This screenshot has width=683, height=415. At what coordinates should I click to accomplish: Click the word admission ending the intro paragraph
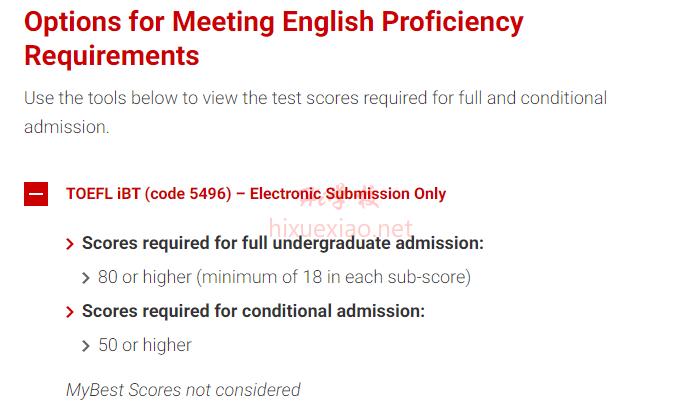(x=66, y=127)
